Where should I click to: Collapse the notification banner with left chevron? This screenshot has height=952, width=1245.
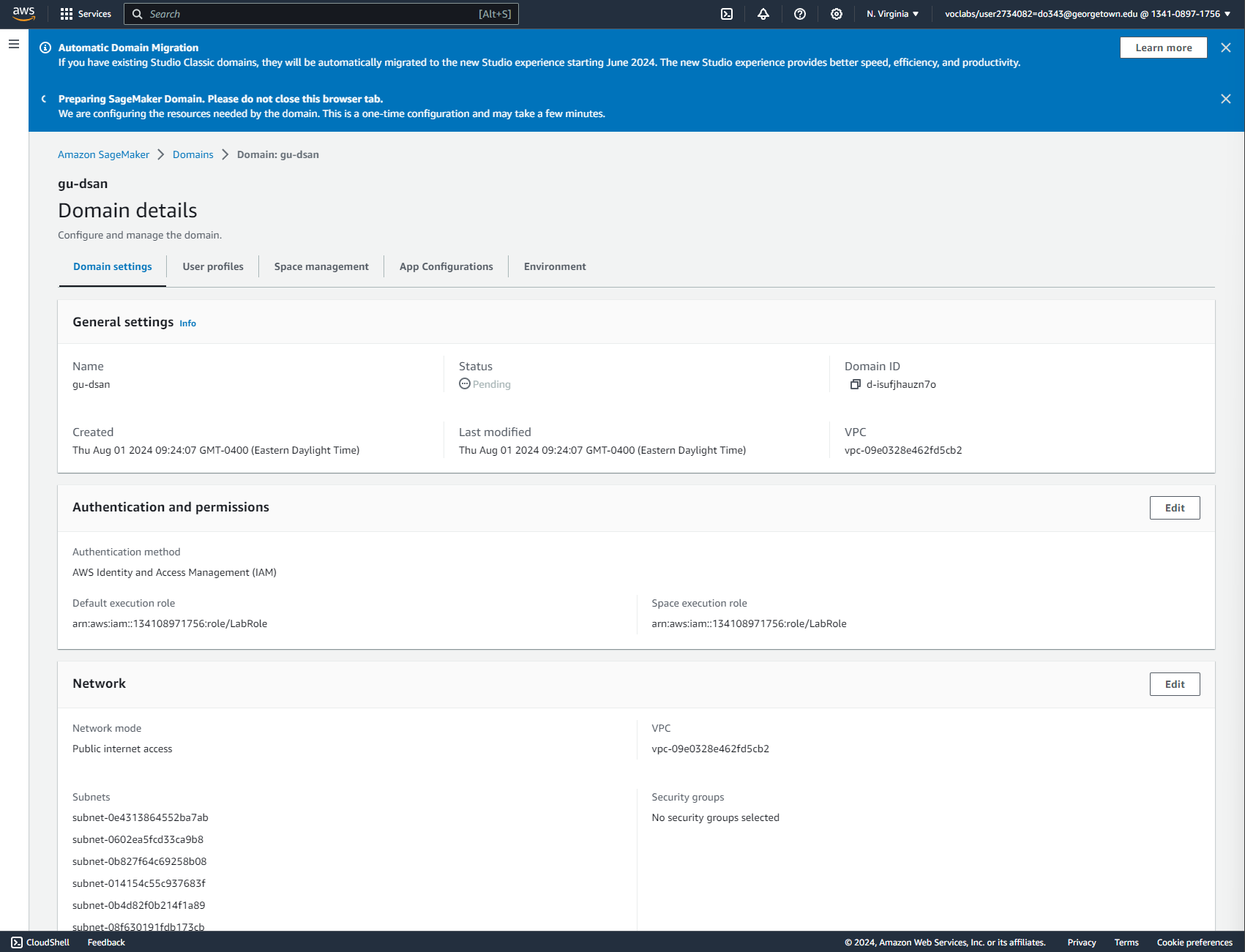pyautogui.click(x=44, y=99)
